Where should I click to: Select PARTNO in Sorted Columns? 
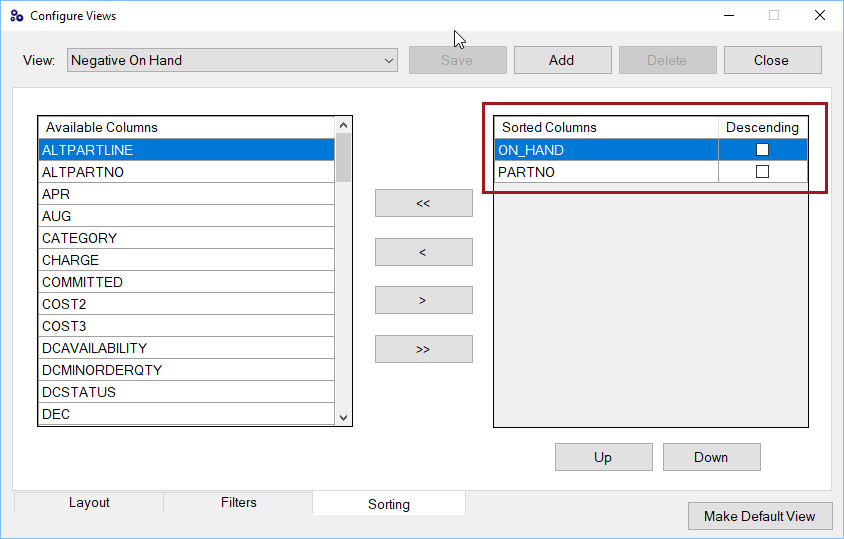click(606, 172)
